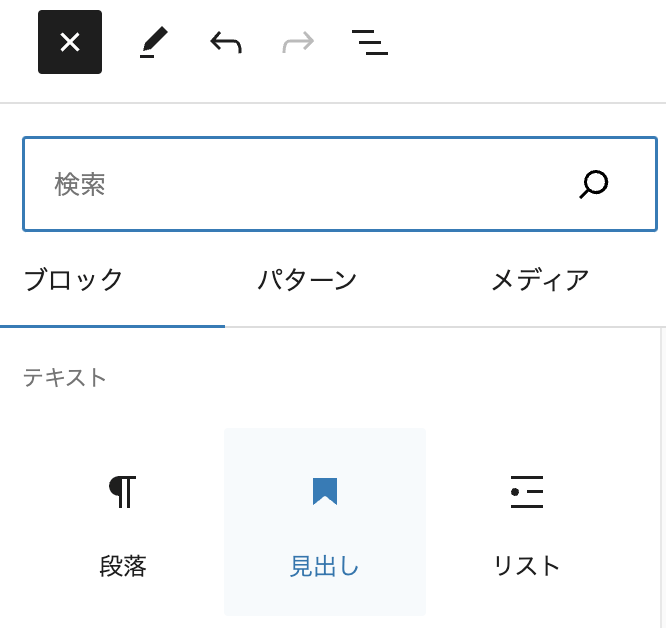Open the document overview list view
666x628 pixels.
[369, 42]
